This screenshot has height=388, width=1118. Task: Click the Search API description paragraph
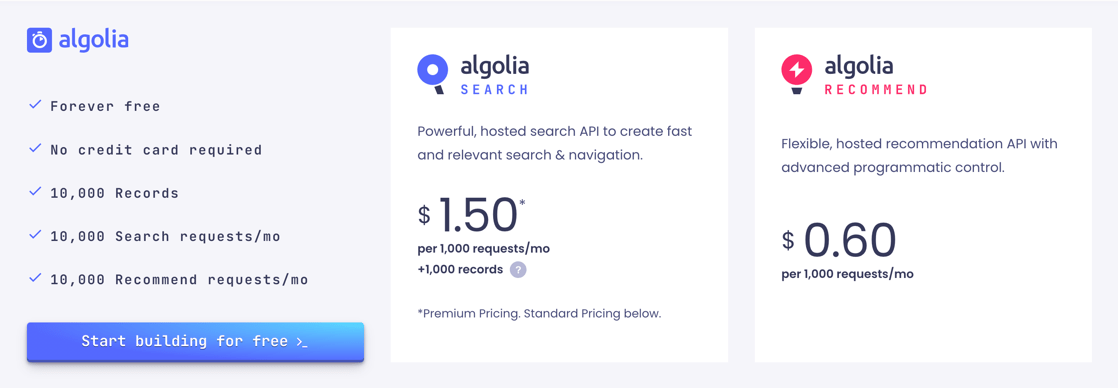[555, 142]
